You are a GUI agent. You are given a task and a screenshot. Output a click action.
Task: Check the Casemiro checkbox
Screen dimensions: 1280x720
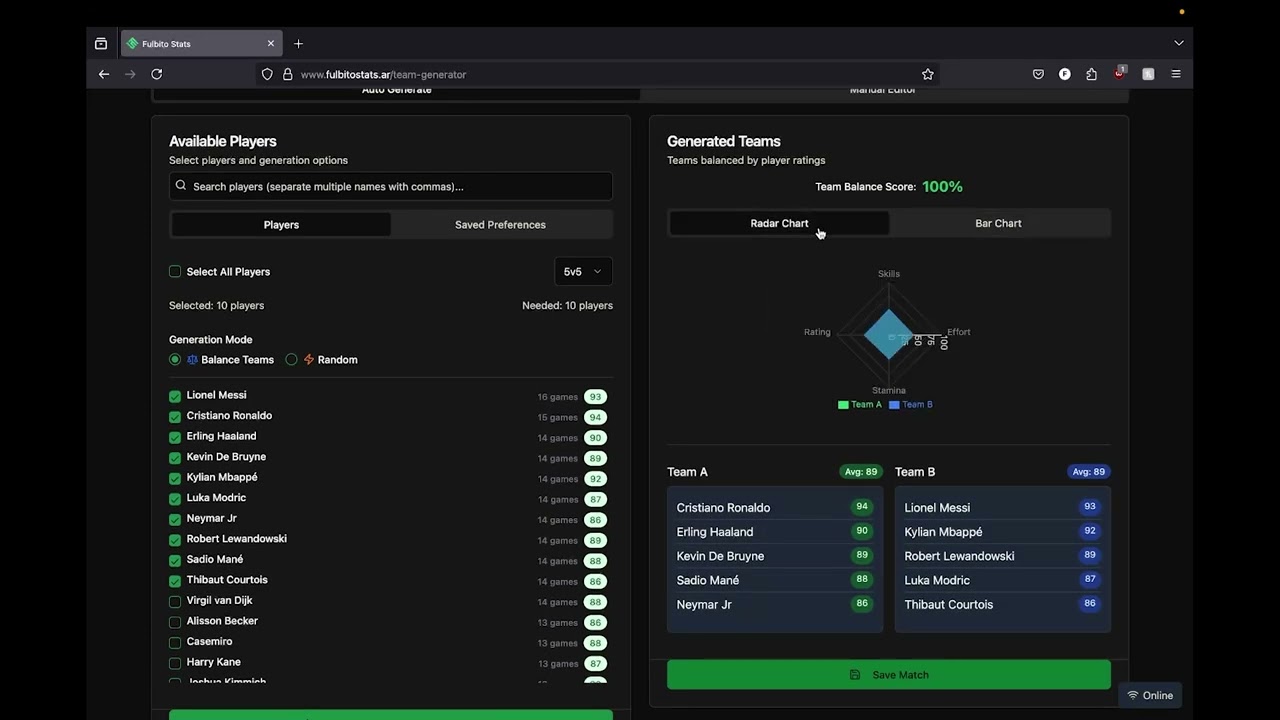pyautogui.click(x=175, y=642)
